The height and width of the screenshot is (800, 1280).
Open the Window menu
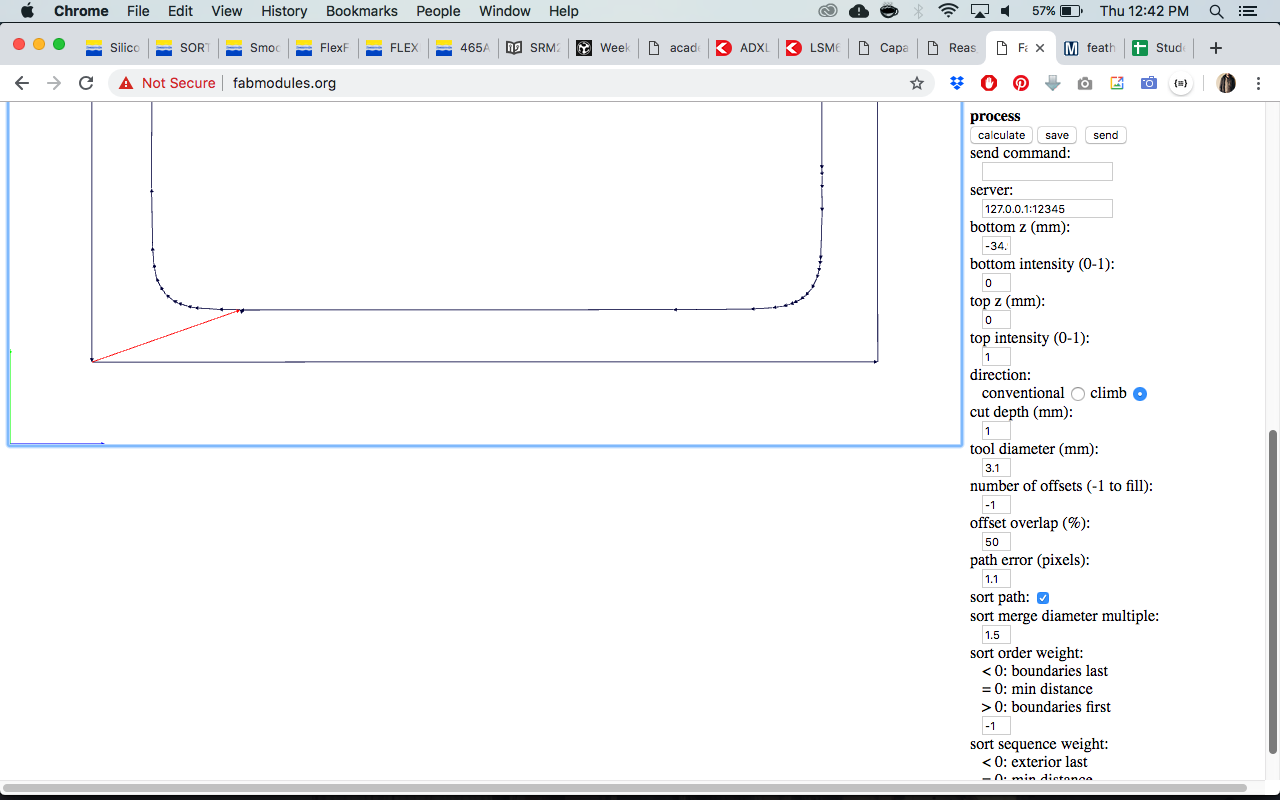[505, 11]
